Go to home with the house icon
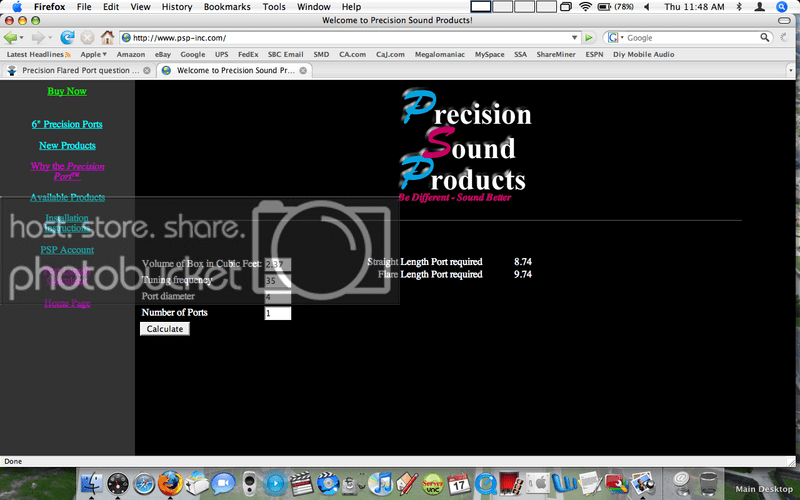 click(x=107, y=37)
